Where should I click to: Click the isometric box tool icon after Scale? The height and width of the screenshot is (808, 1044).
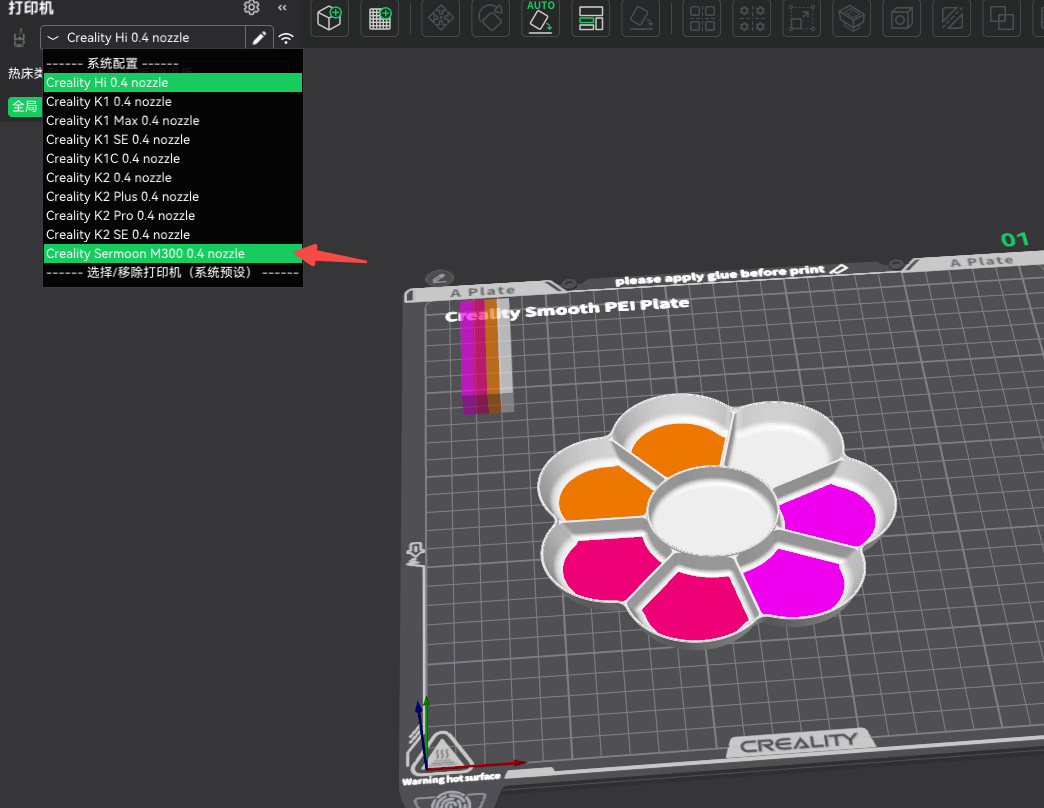pos(852,18)
